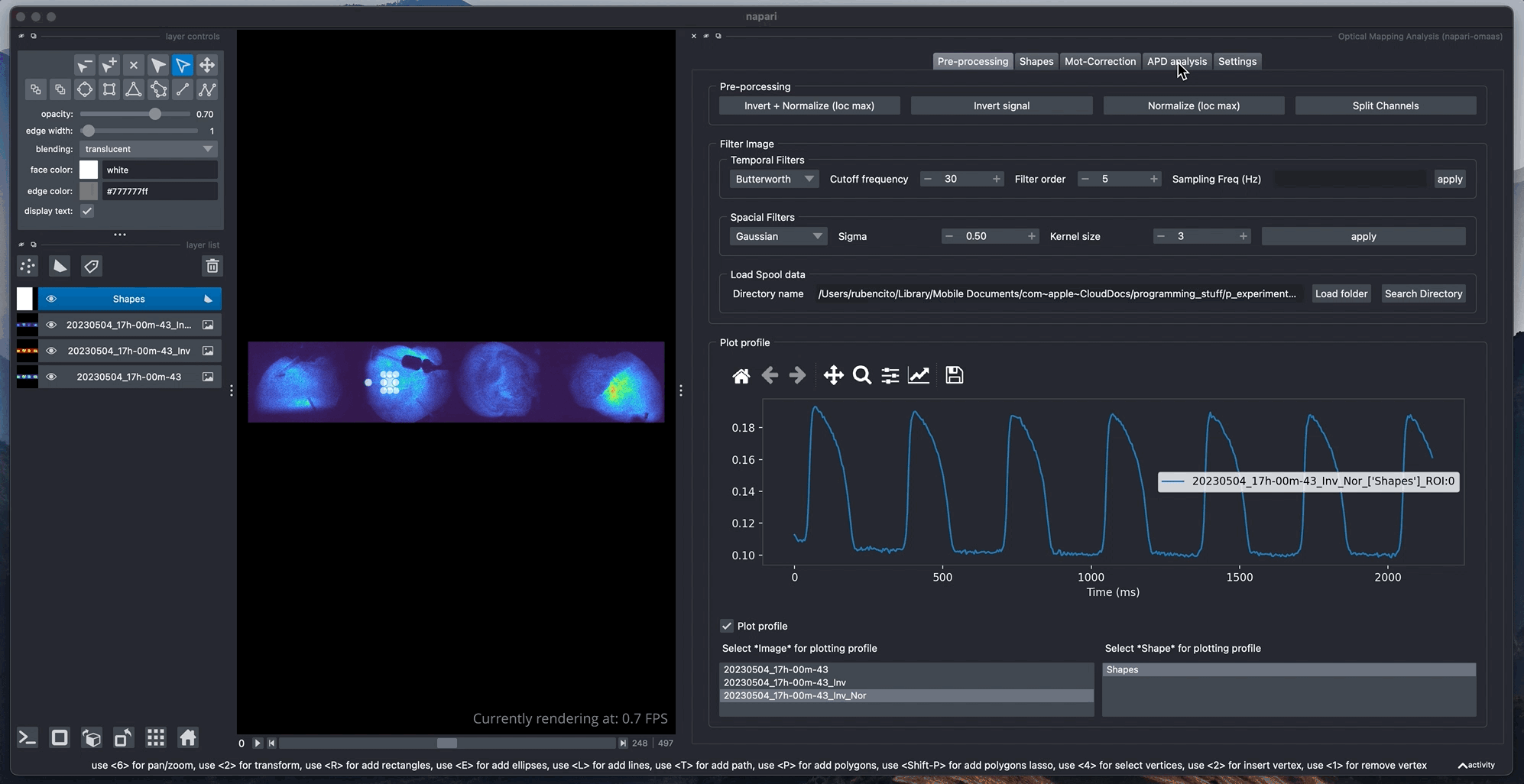Hide the Shapes layer
The image size is (1524, 784).
(x=51, y=299)
